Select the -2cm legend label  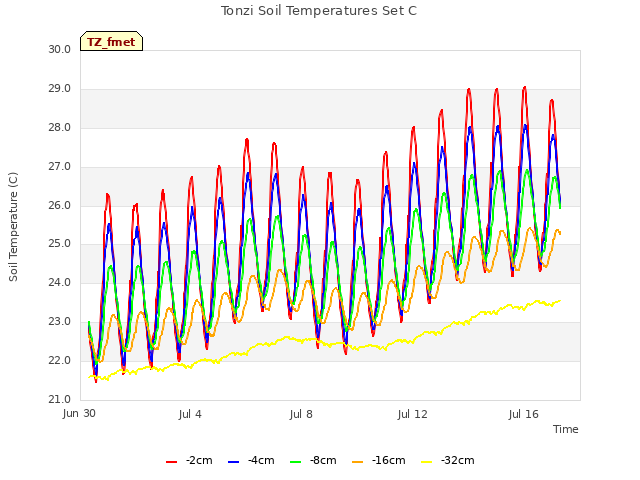tap(199, 460)
